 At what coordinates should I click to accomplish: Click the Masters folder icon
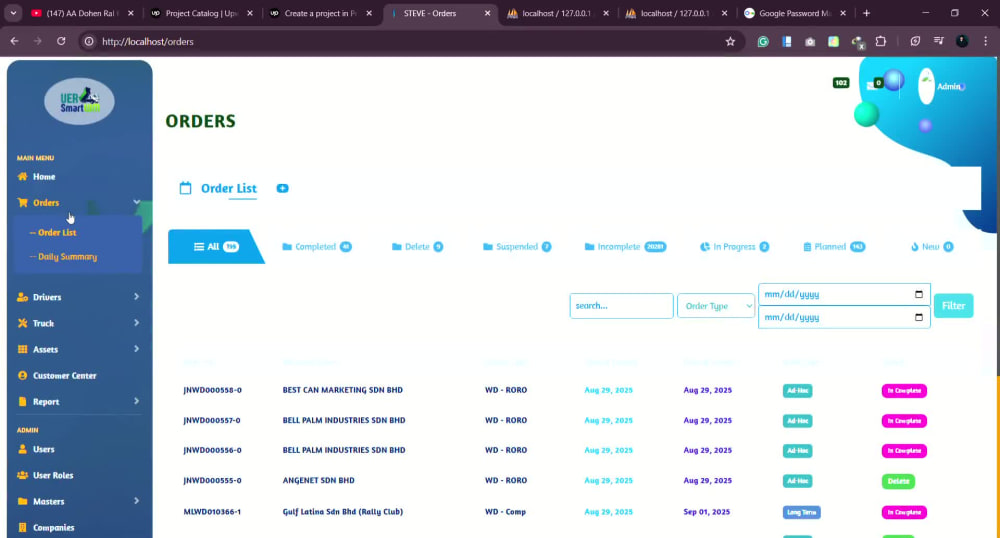point(22,502)
